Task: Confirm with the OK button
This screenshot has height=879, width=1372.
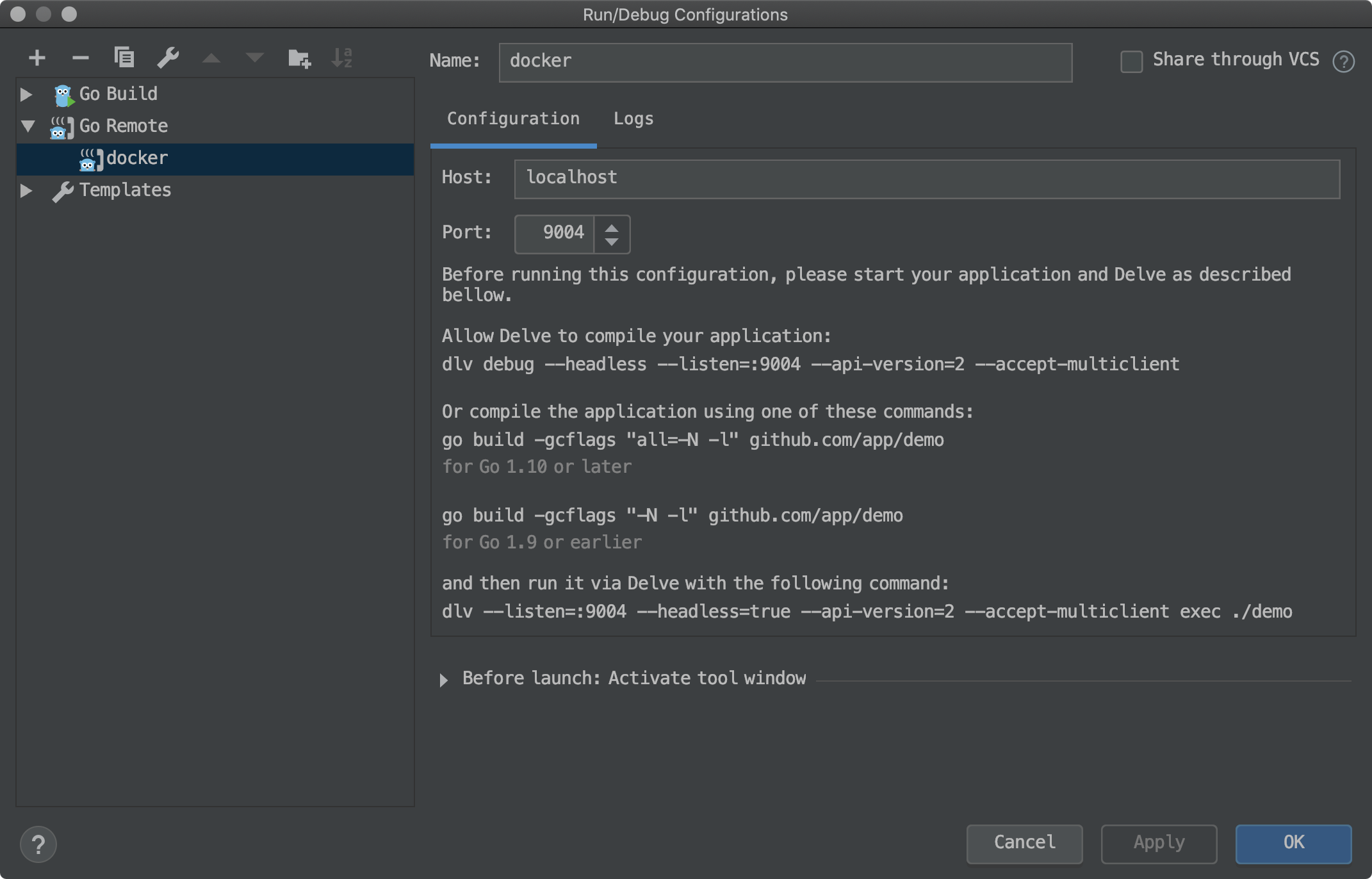Action: 1293,843
